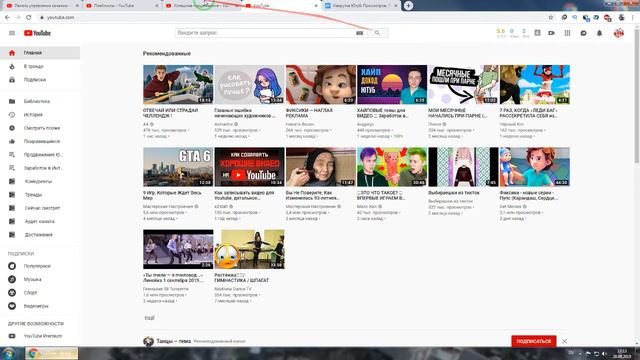Image resolution: width=640 pixels, height=360 pixels.
Task: Click the magnifier search button
Action: coord(378,33)
